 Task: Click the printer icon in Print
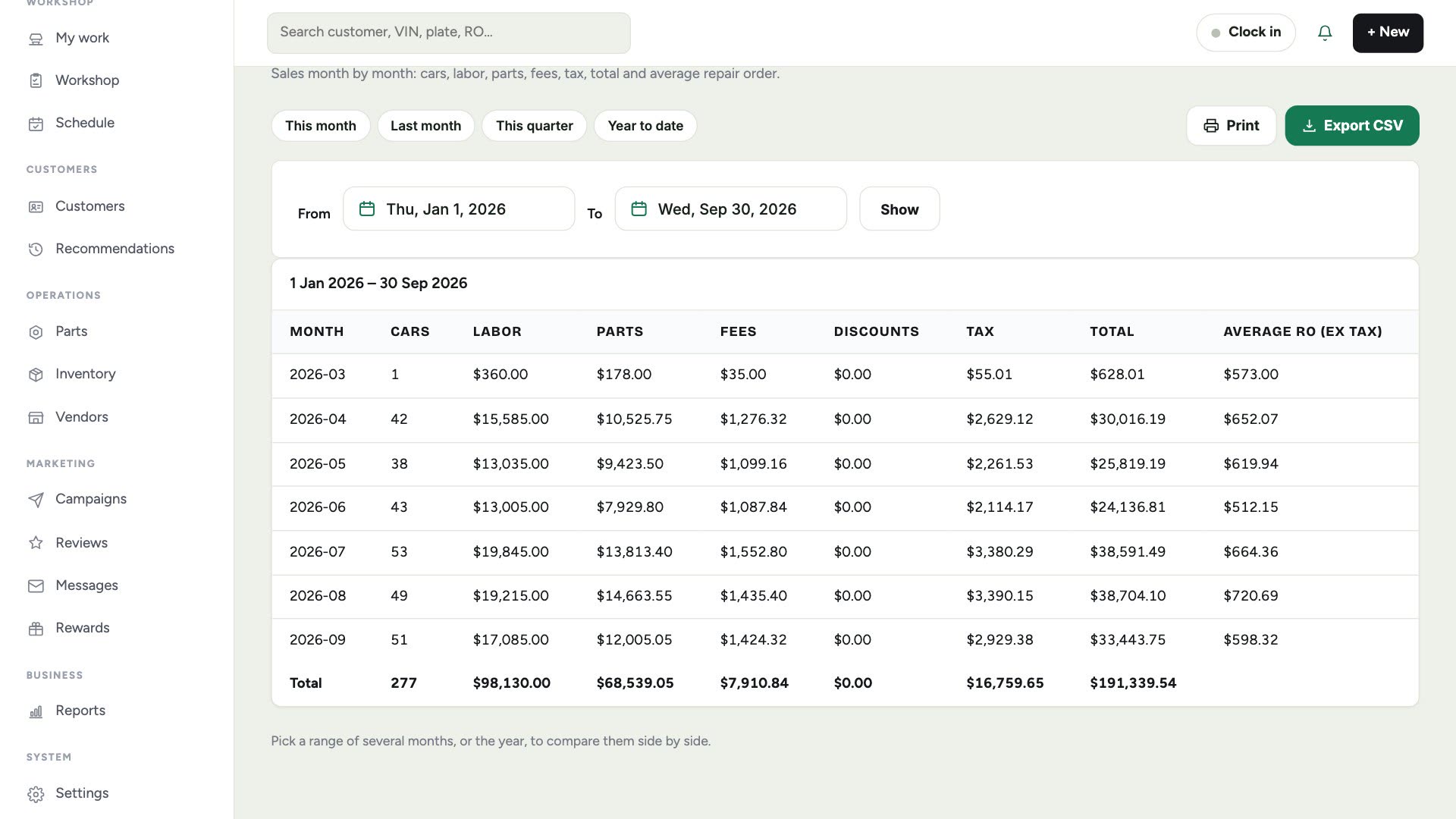pyautogui.click(x=1211, y=126)
